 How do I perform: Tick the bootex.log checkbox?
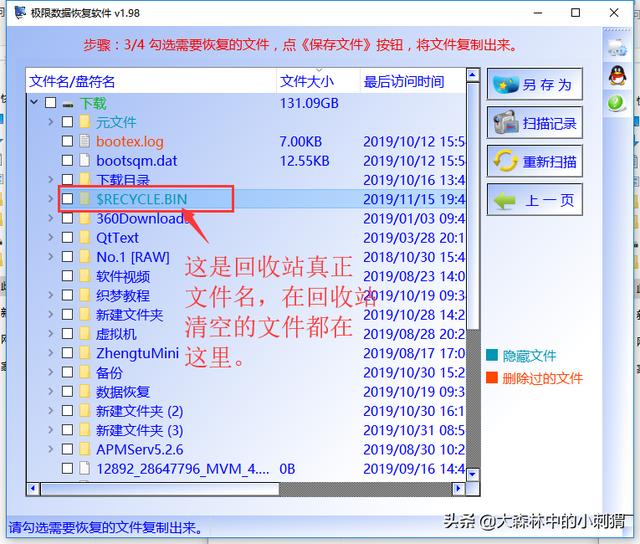coord(67,141)
